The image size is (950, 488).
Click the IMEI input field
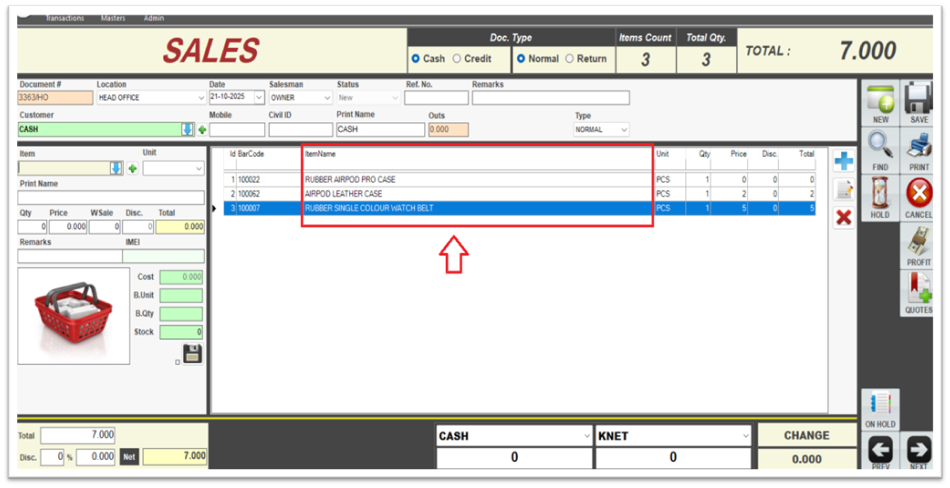[x=164, y=256]
